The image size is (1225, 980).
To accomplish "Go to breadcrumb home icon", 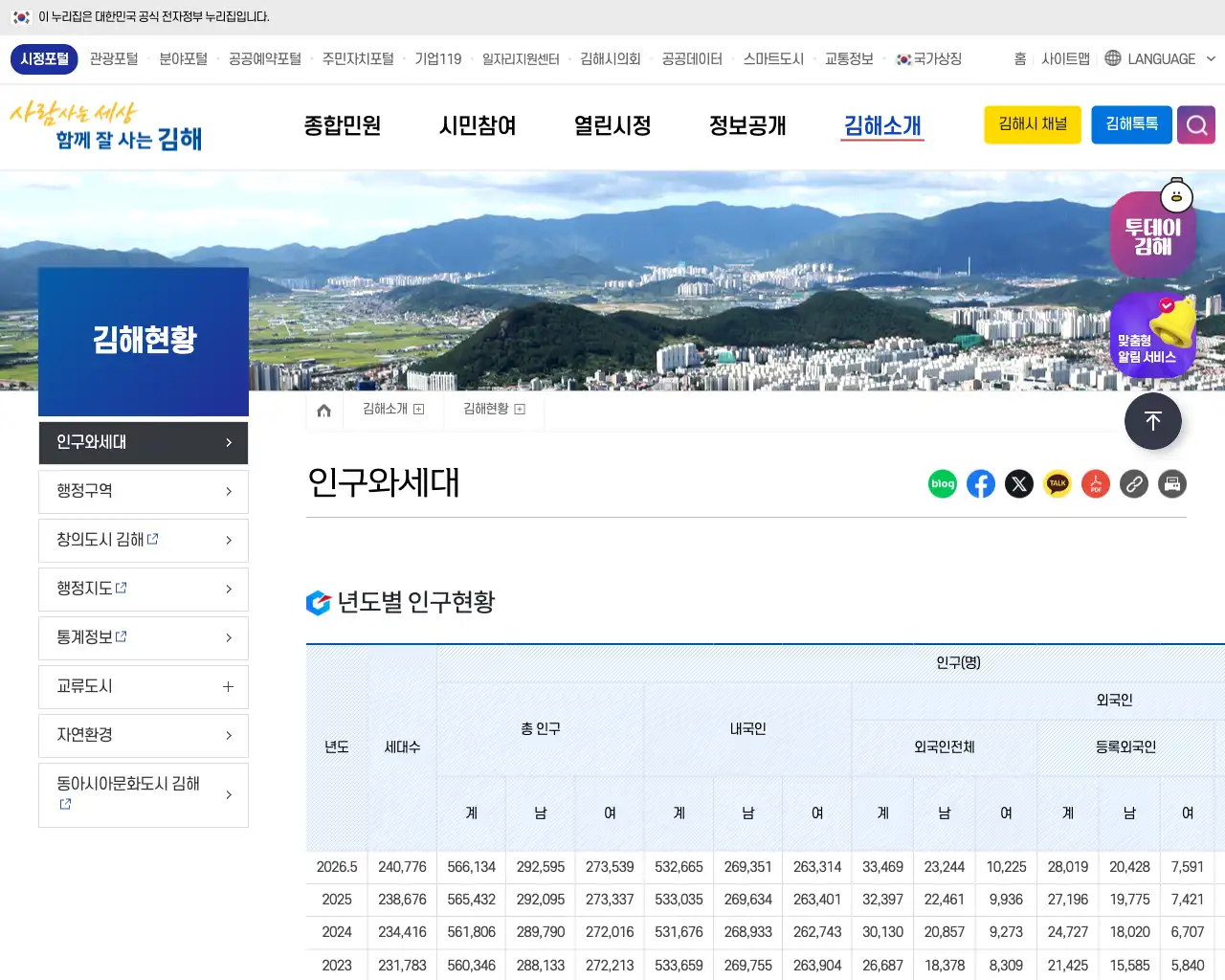I will [x=324, y=411].
